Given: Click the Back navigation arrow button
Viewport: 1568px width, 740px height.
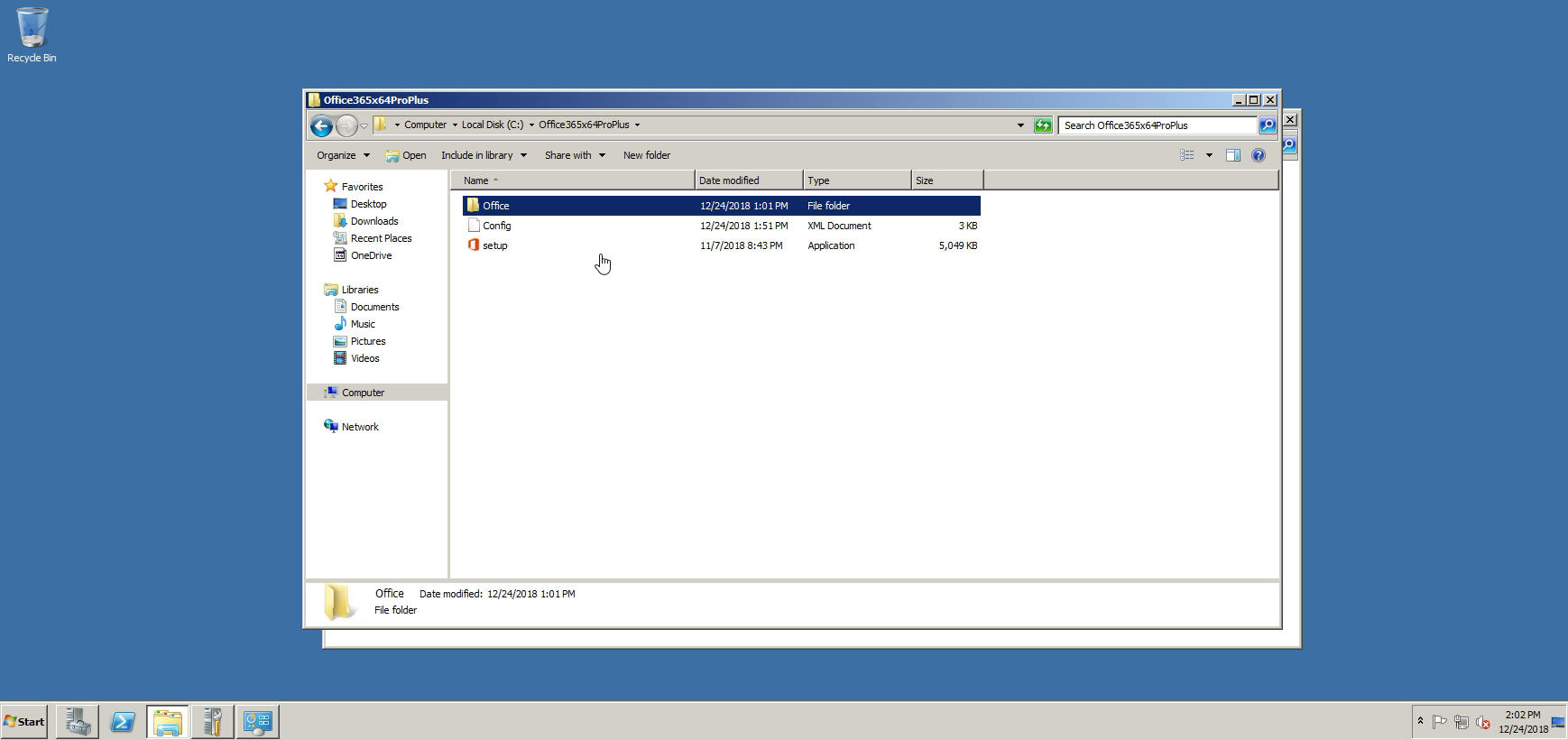Looking at the screenshot, I should pos(321,125).
